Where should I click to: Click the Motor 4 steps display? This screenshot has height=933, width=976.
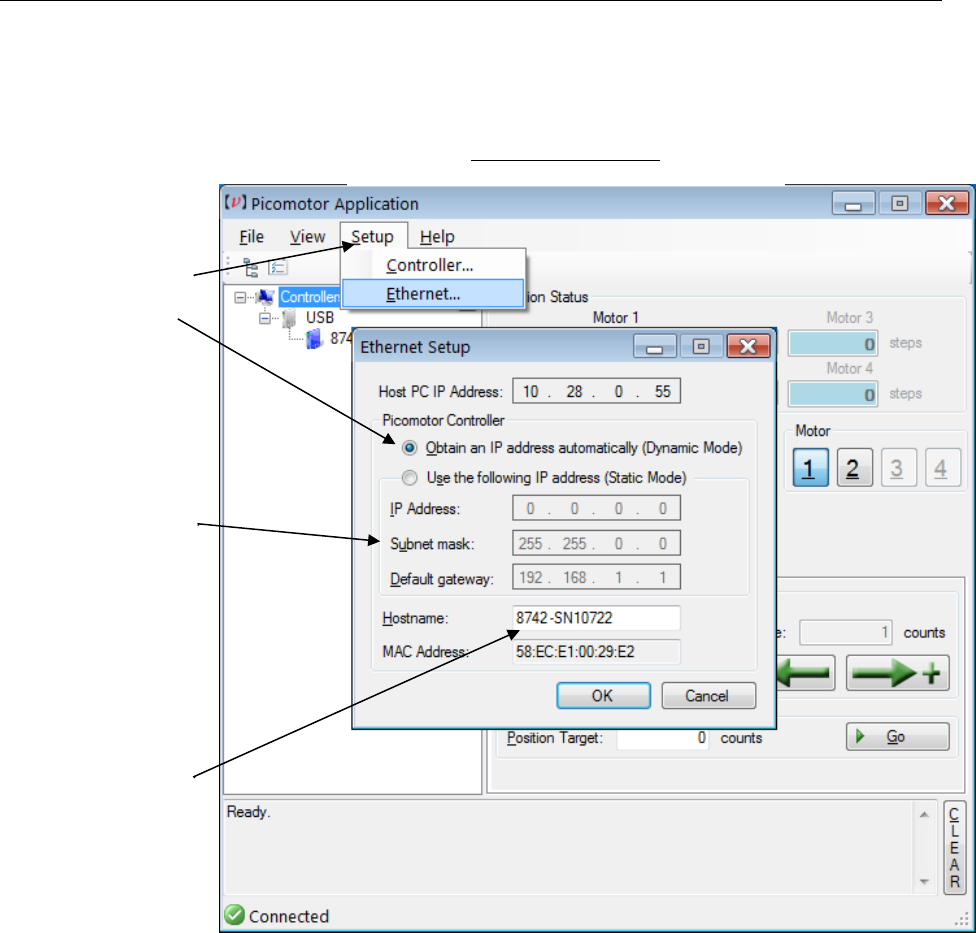[833, 394]
